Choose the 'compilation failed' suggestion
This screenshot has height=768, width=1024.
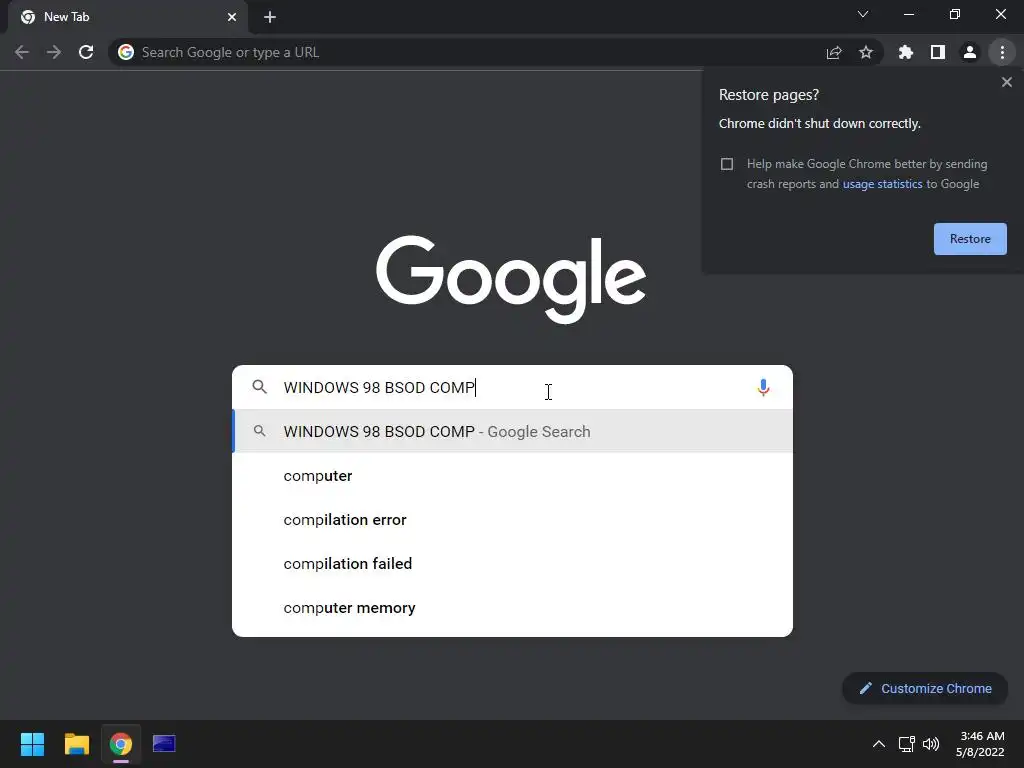coord(512,564)
